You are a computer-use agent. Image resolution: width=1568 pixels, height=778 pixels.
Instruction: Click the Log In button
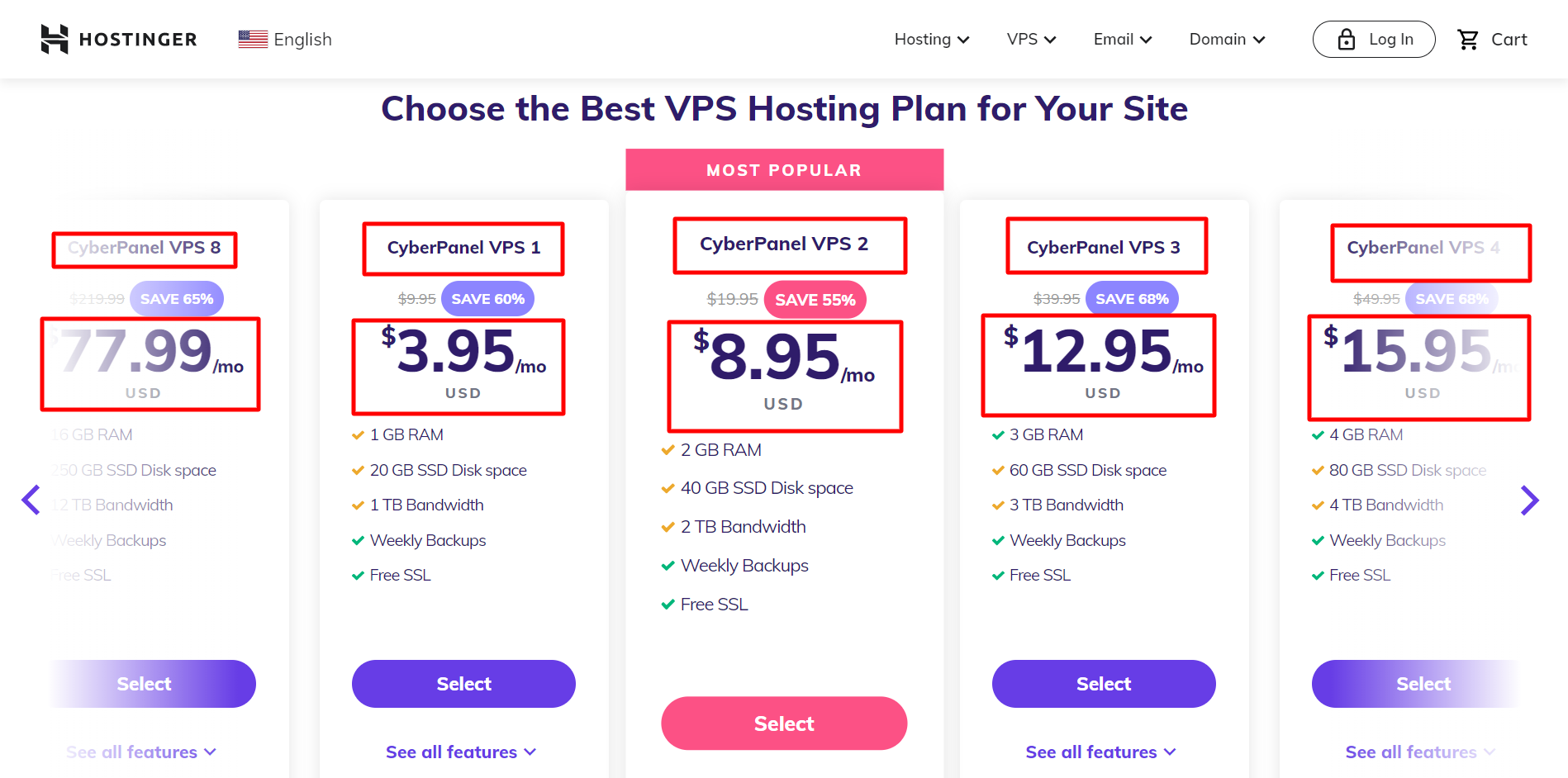coord(1374,40)
